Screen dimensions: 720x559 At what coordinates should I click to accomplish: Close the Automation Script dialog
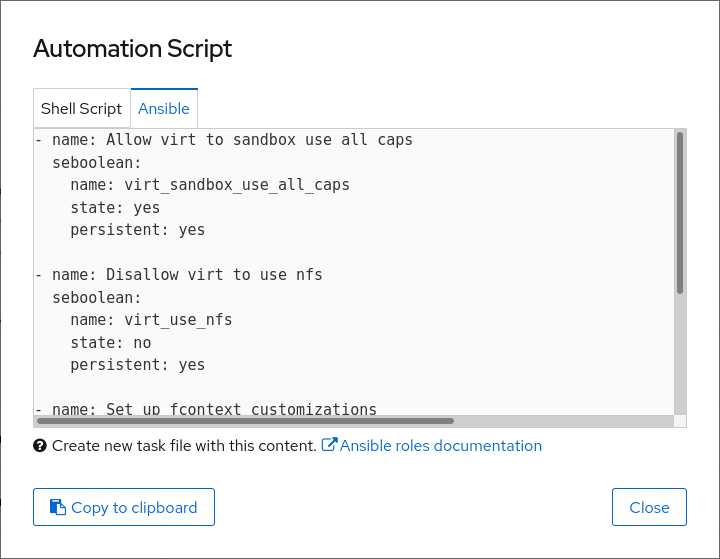[649, 507]
